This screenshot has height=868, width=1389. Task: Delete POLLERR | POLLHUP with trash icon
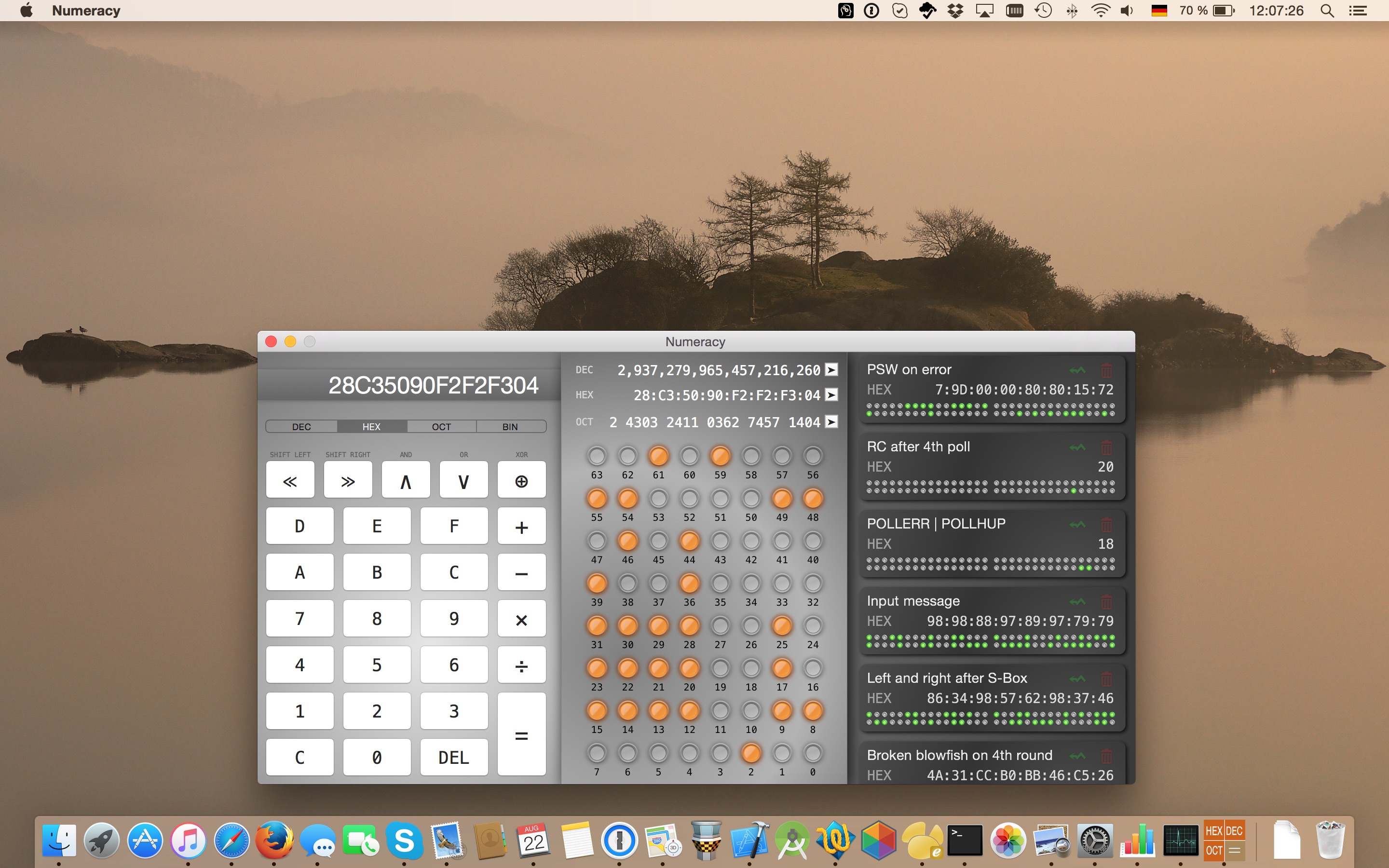coord(1106,525)
